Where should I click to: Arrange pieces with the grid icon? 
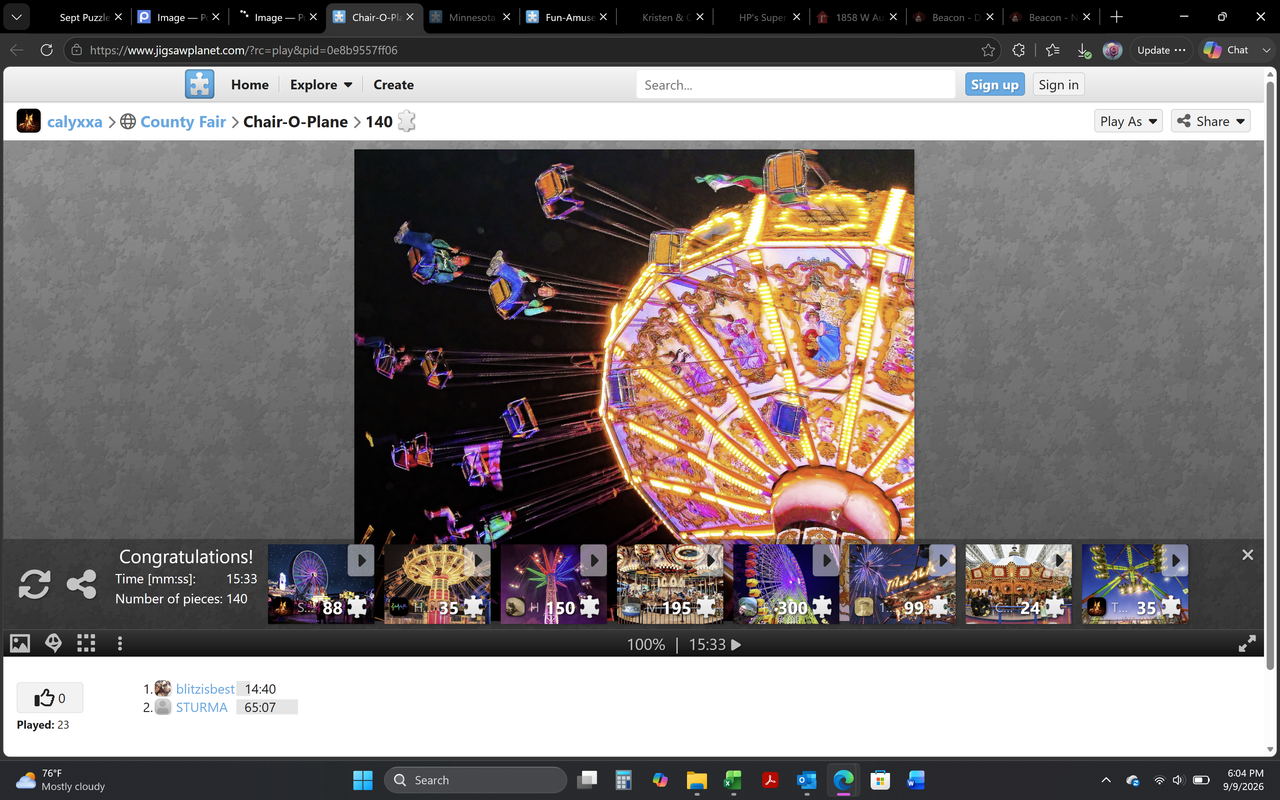[86, 644]
